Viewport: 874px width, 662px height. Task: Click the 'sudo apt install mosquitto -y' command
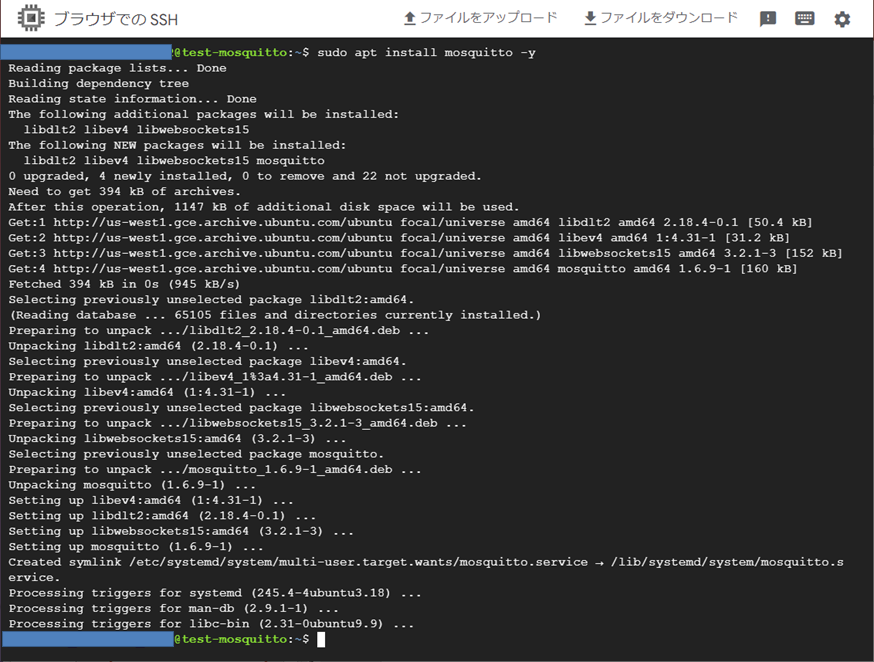click(x=426, y=52)
